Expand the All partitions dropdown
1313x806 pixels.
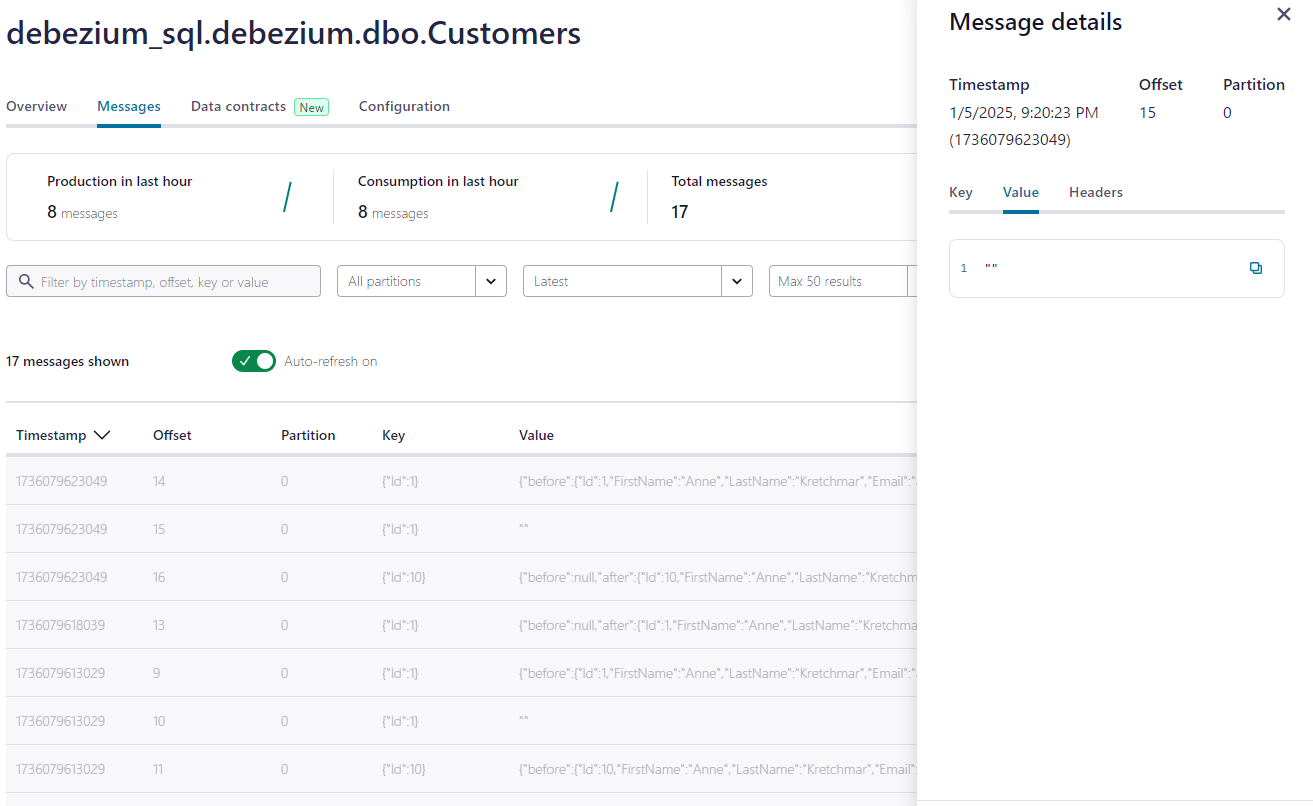point(490,281)
